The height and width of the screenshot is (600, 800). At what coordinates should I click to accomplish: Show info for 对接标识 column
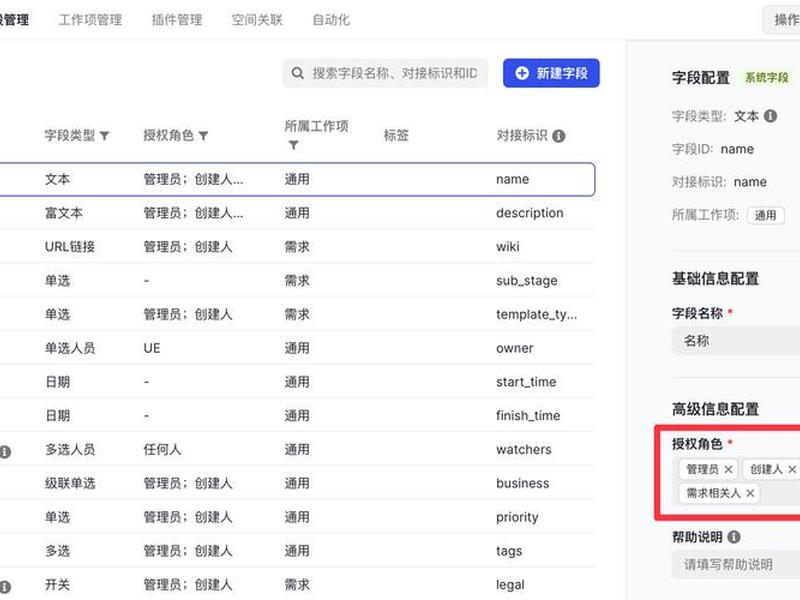pos(559,136)
